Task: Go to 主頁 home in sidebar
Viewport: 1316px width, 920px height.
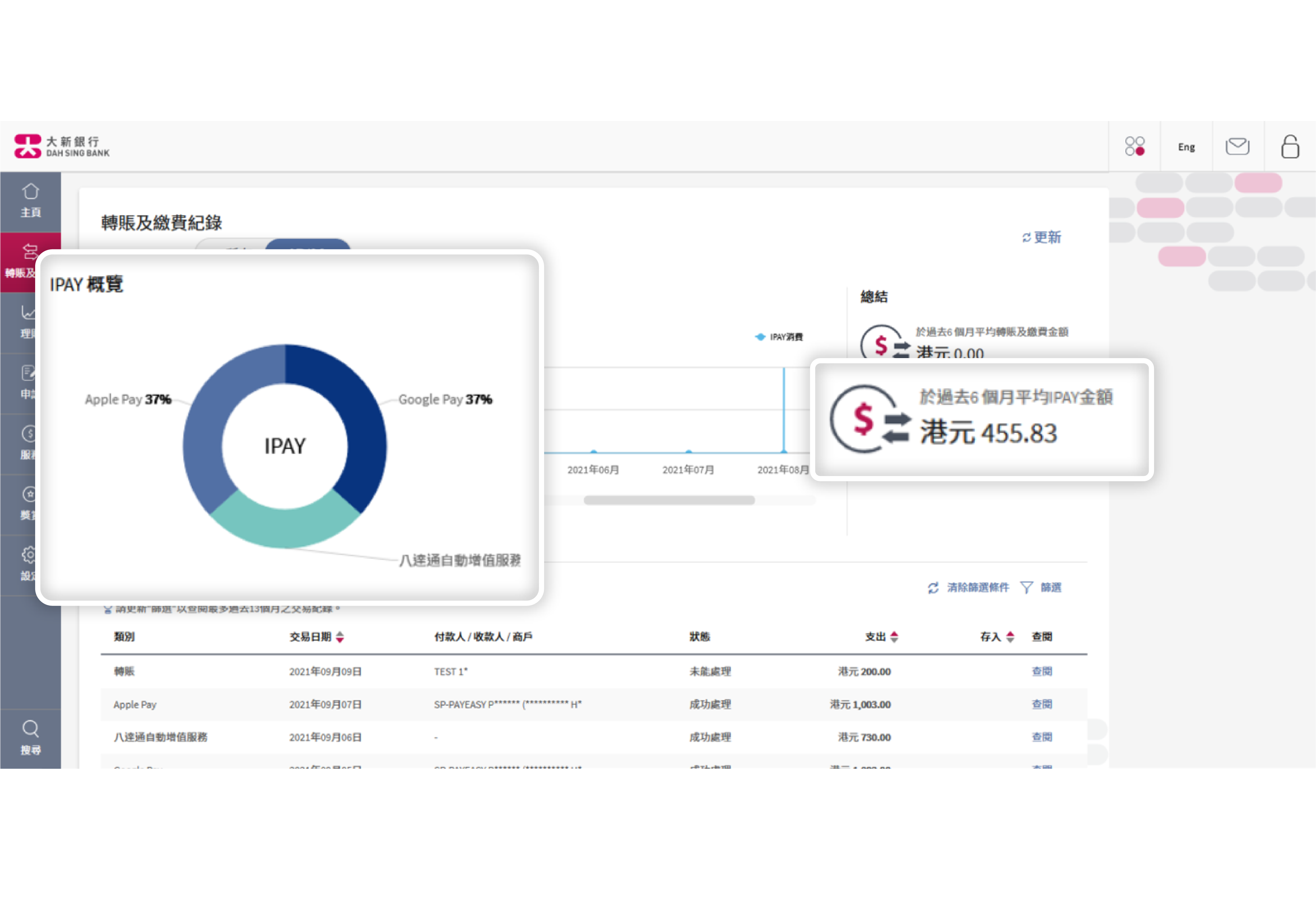Action: [30, 201]
